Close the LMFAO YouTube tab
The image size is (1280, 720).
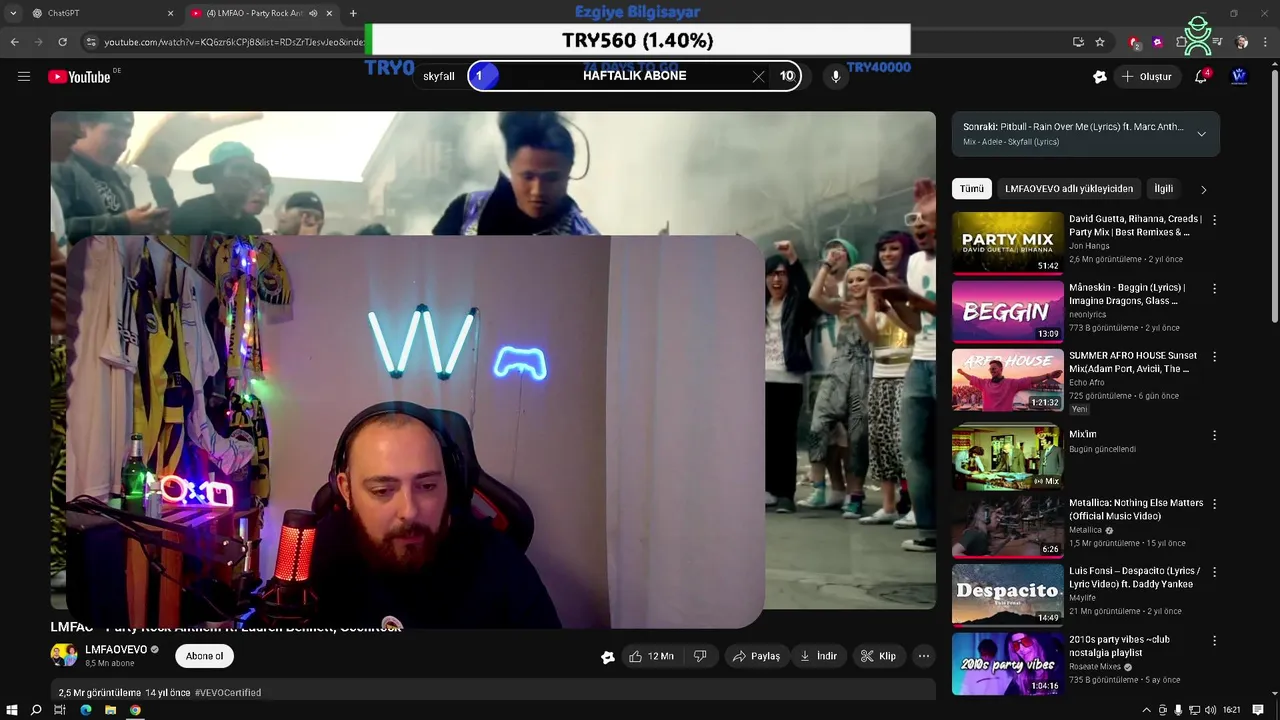tap(329, 13)
